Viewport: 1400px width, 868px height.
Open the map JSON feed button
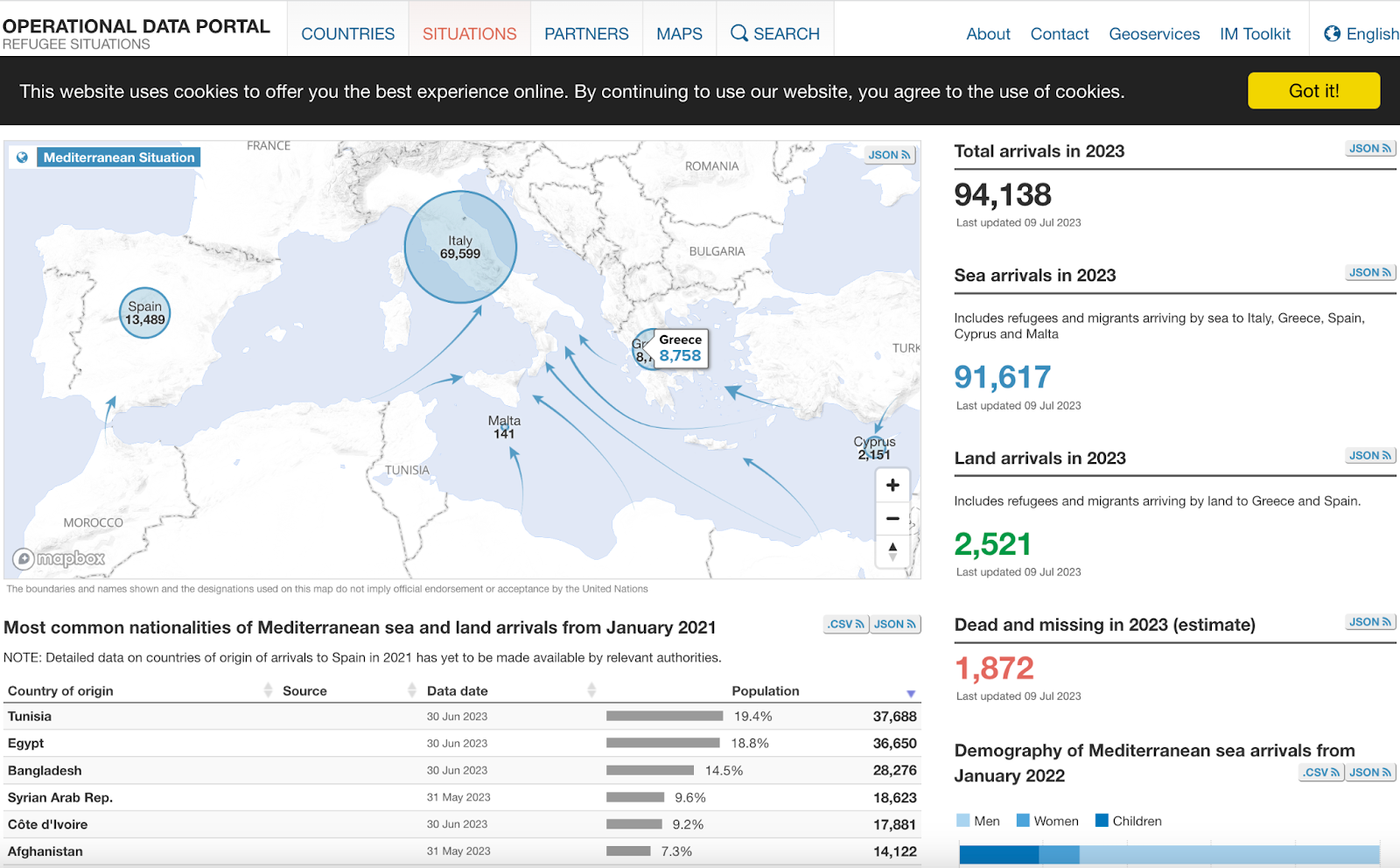[x=890, y=155]
